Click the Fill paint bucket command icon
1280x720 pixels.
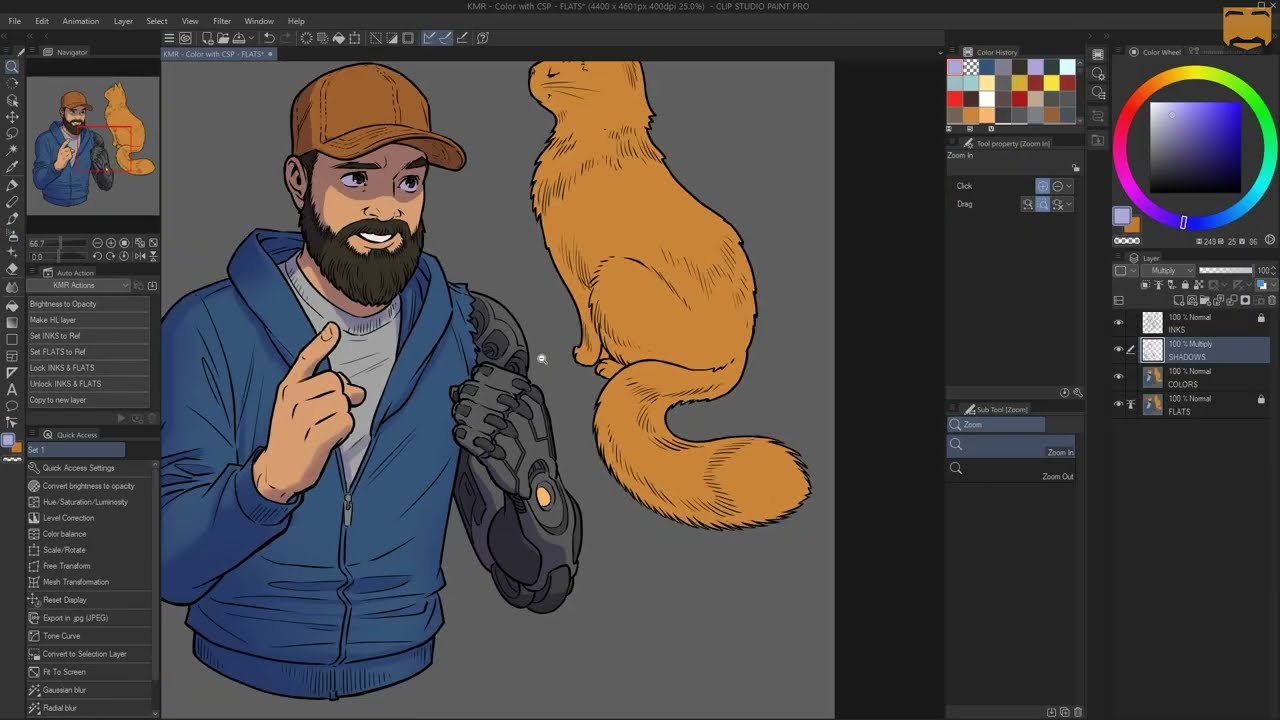tap(339, 38)
